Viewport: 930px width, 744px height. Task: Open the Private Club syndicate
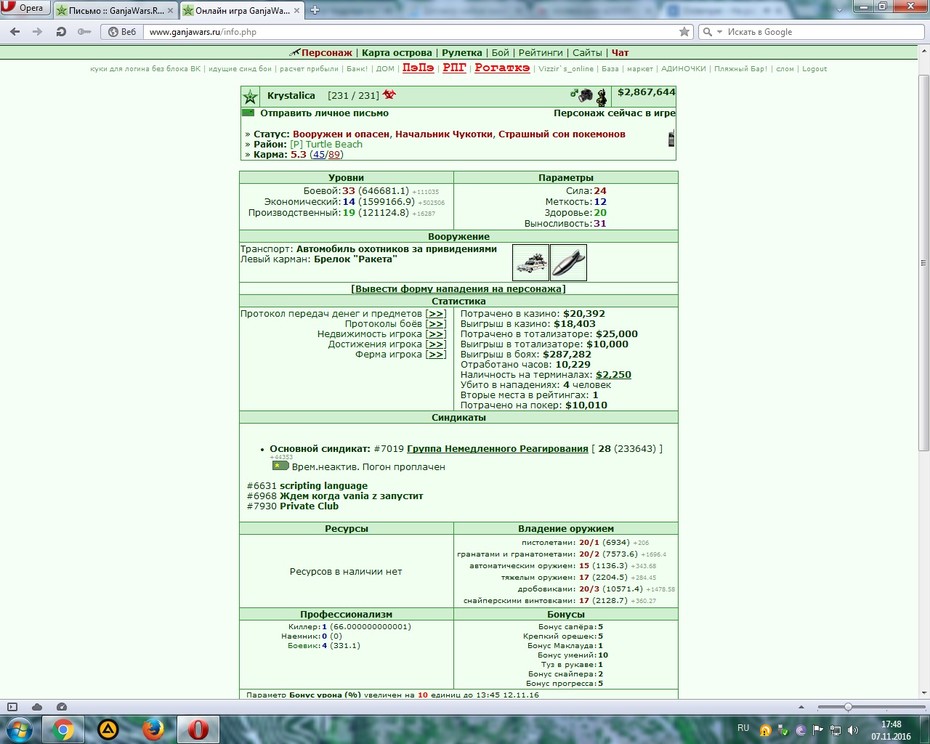(309, 506)
